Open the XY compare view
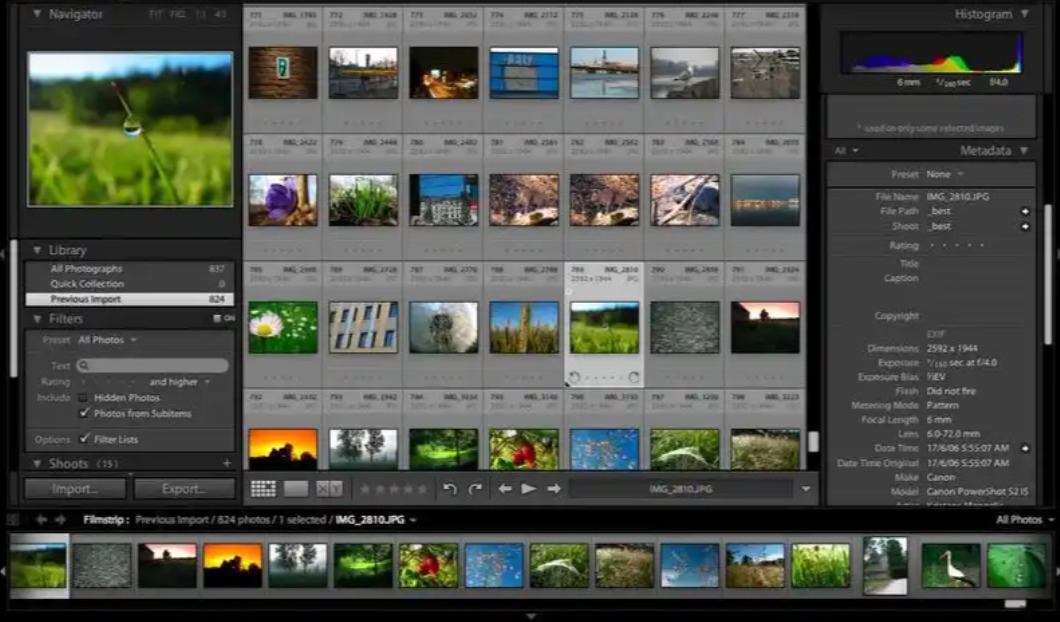Screen dimensions: 1060x622 click(329, 489)
